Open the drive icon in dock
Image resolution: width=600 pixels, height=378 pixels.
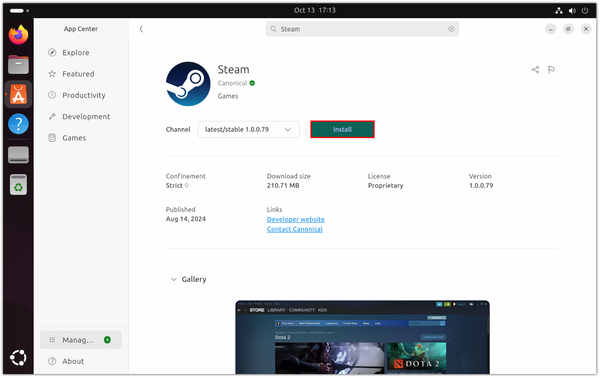[x=18, y=155]
